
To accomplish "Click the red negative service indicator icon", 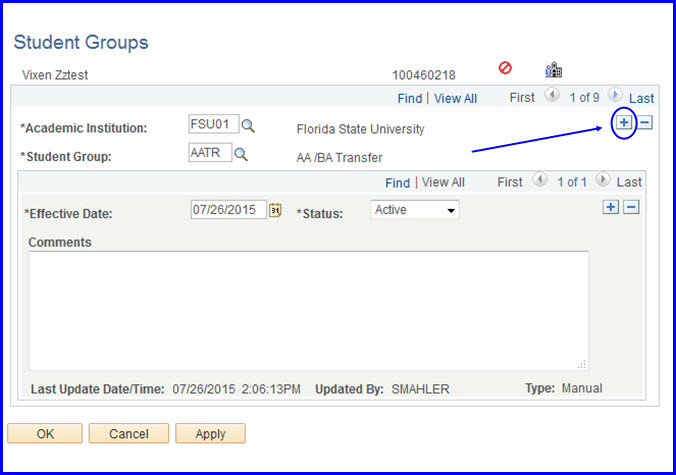I will click(x=505, y=68).
